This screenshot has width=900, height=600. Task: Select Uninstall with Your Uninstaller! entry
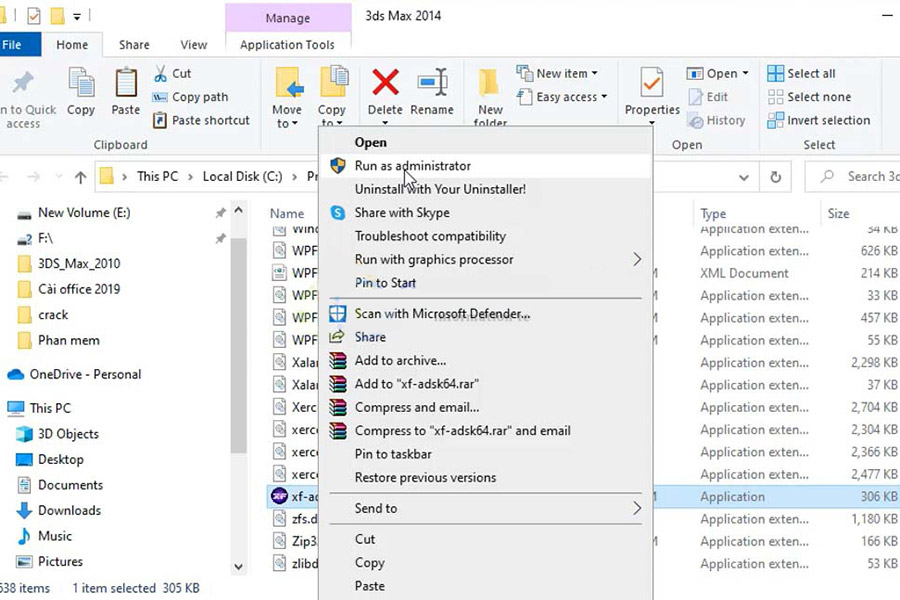click(x=486, y=189)
